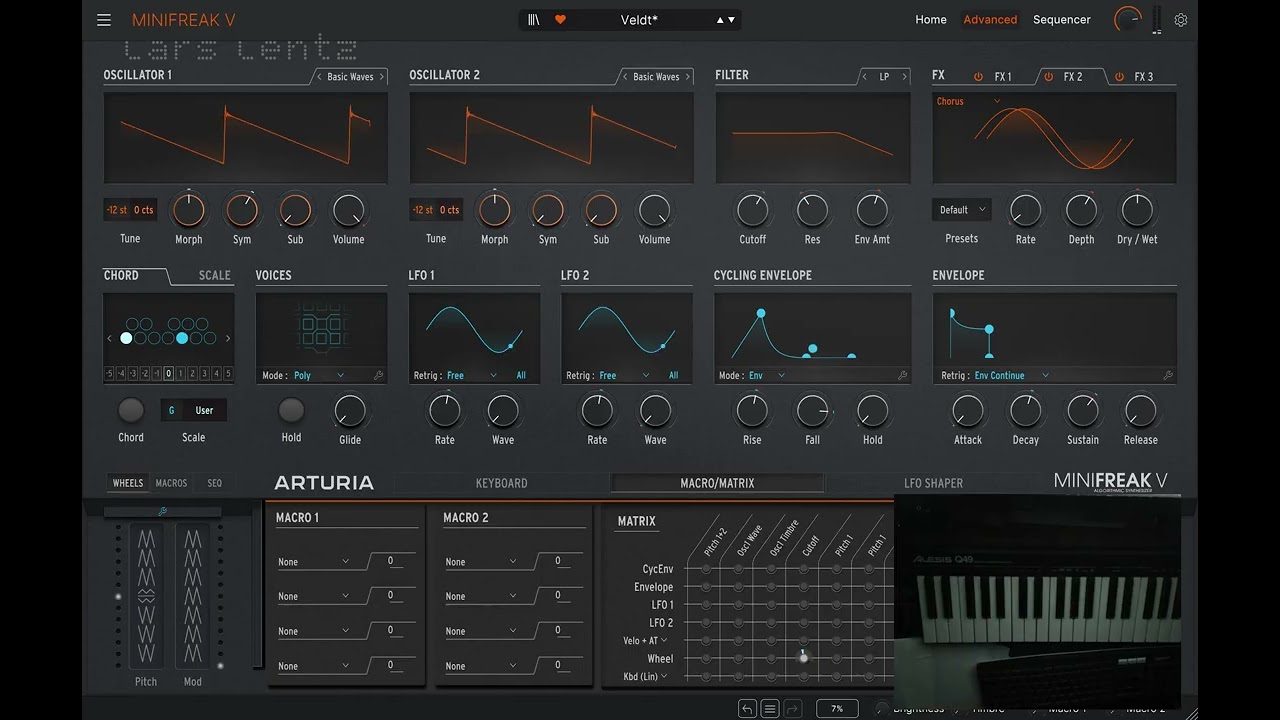Toggle matrix node for Envelope to Osc1 Timbre
The image size is (1280, 720).
pos(771,587)
